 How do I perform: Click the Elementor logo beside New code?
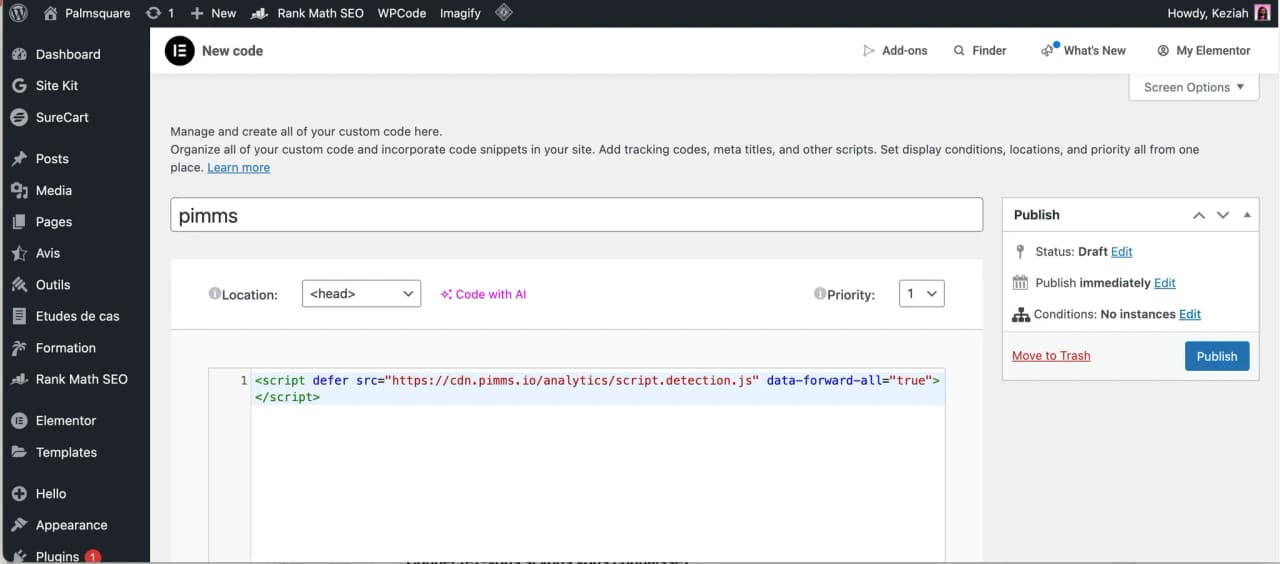click(179, 50)
